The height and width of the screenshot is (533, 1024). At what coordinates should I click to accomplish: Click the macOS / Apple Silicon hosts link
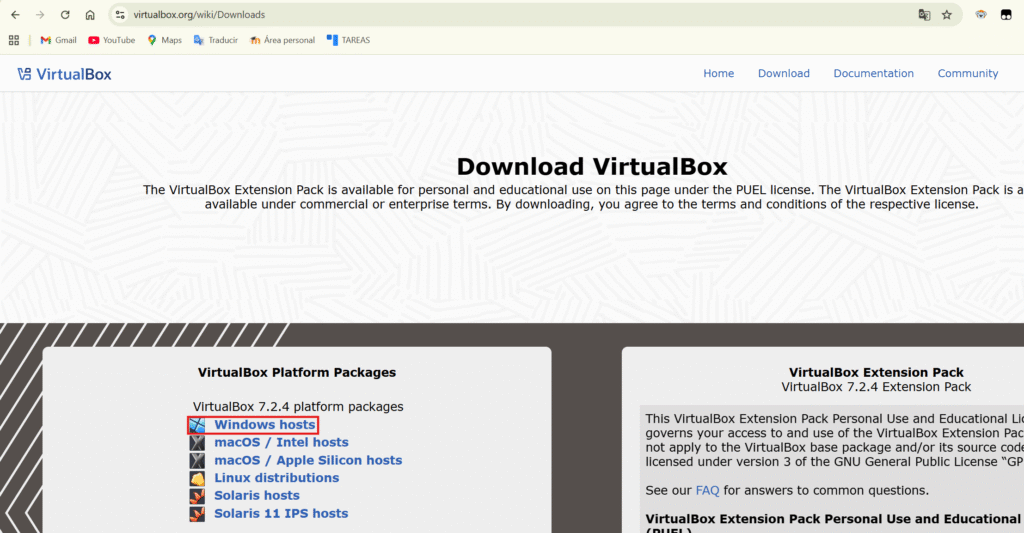308,461
